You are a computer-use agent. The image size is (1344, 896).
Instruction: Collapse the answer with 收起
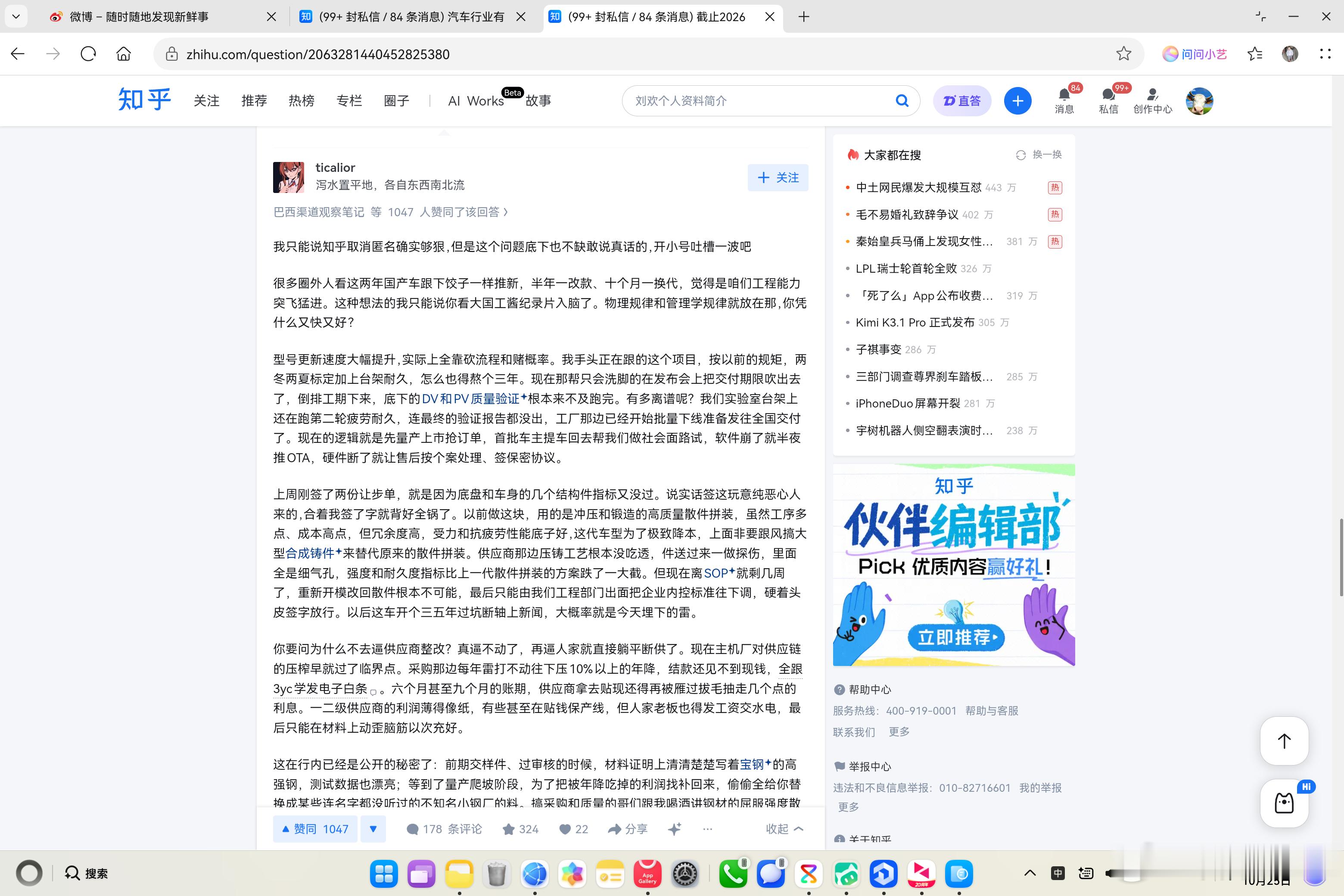784,828
